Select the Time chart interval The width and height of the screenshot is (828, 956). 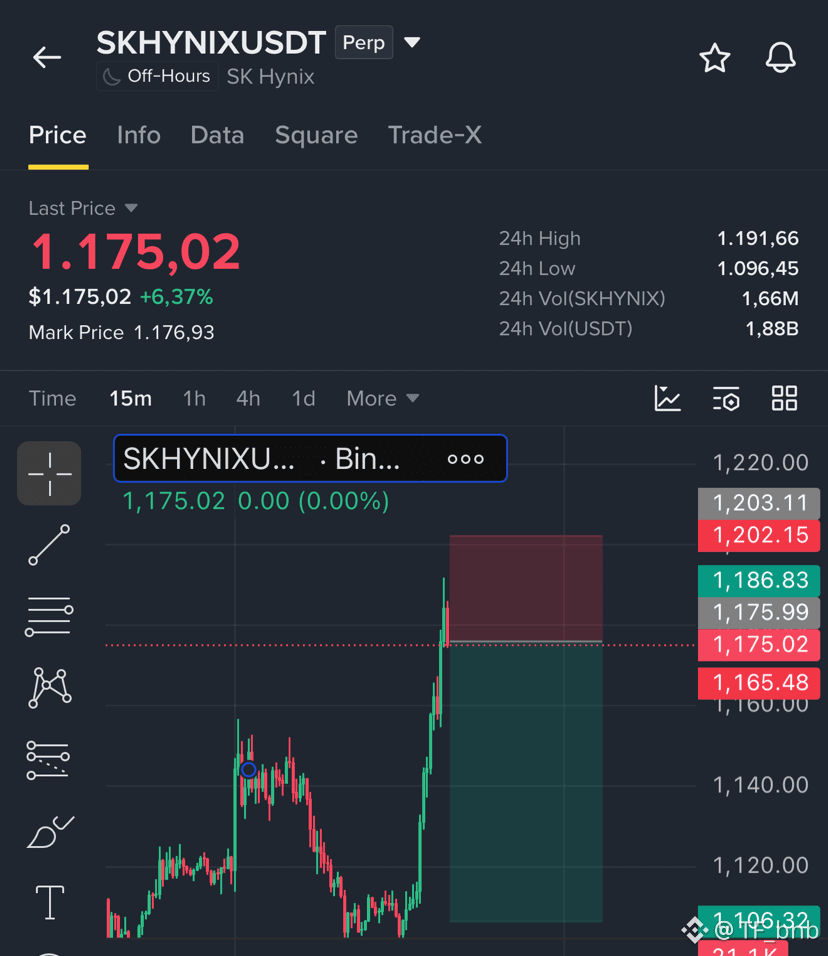pyautogui.click(x=52, y=398)
